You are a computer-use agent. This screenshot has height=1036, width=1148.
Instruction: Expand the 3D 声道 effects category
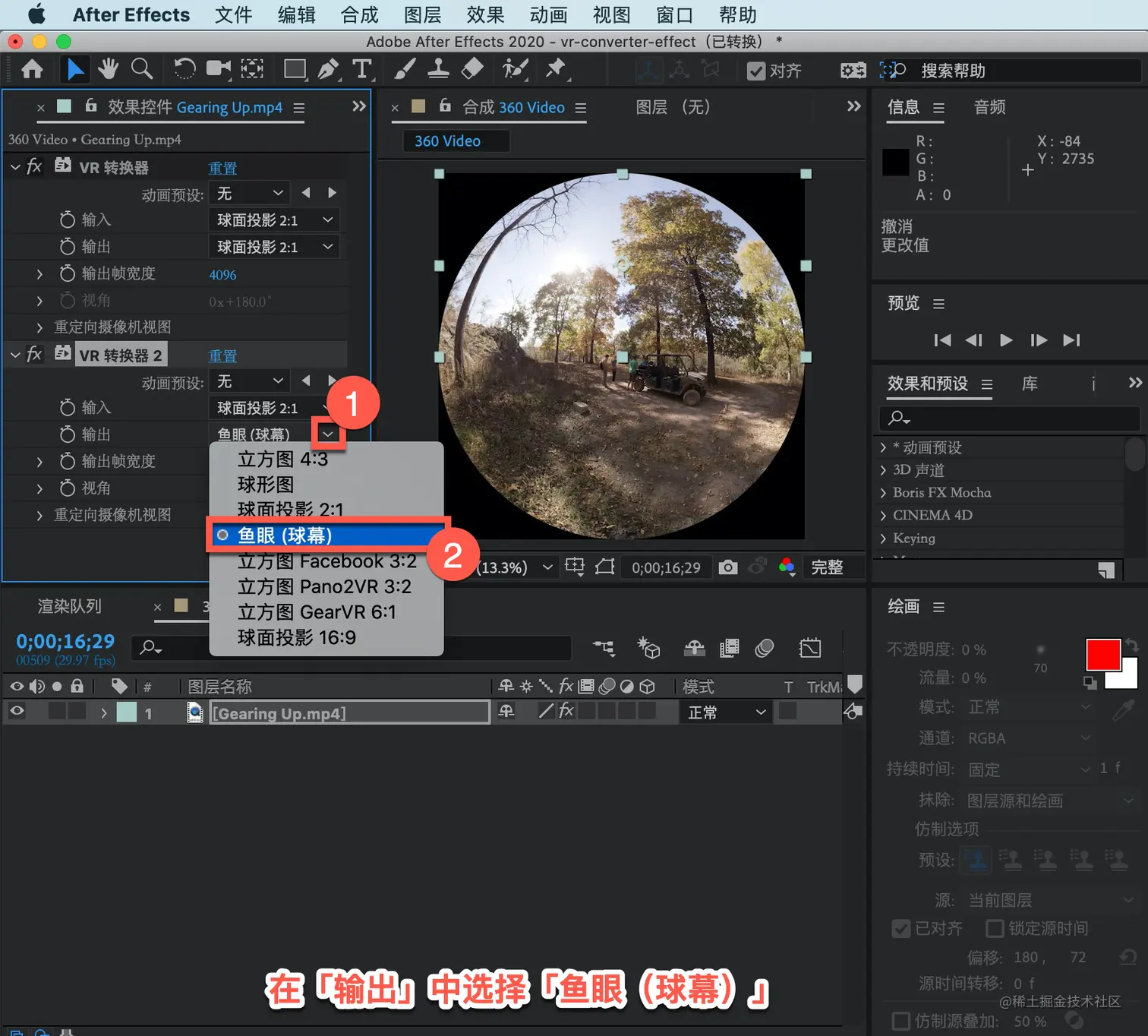883,470
